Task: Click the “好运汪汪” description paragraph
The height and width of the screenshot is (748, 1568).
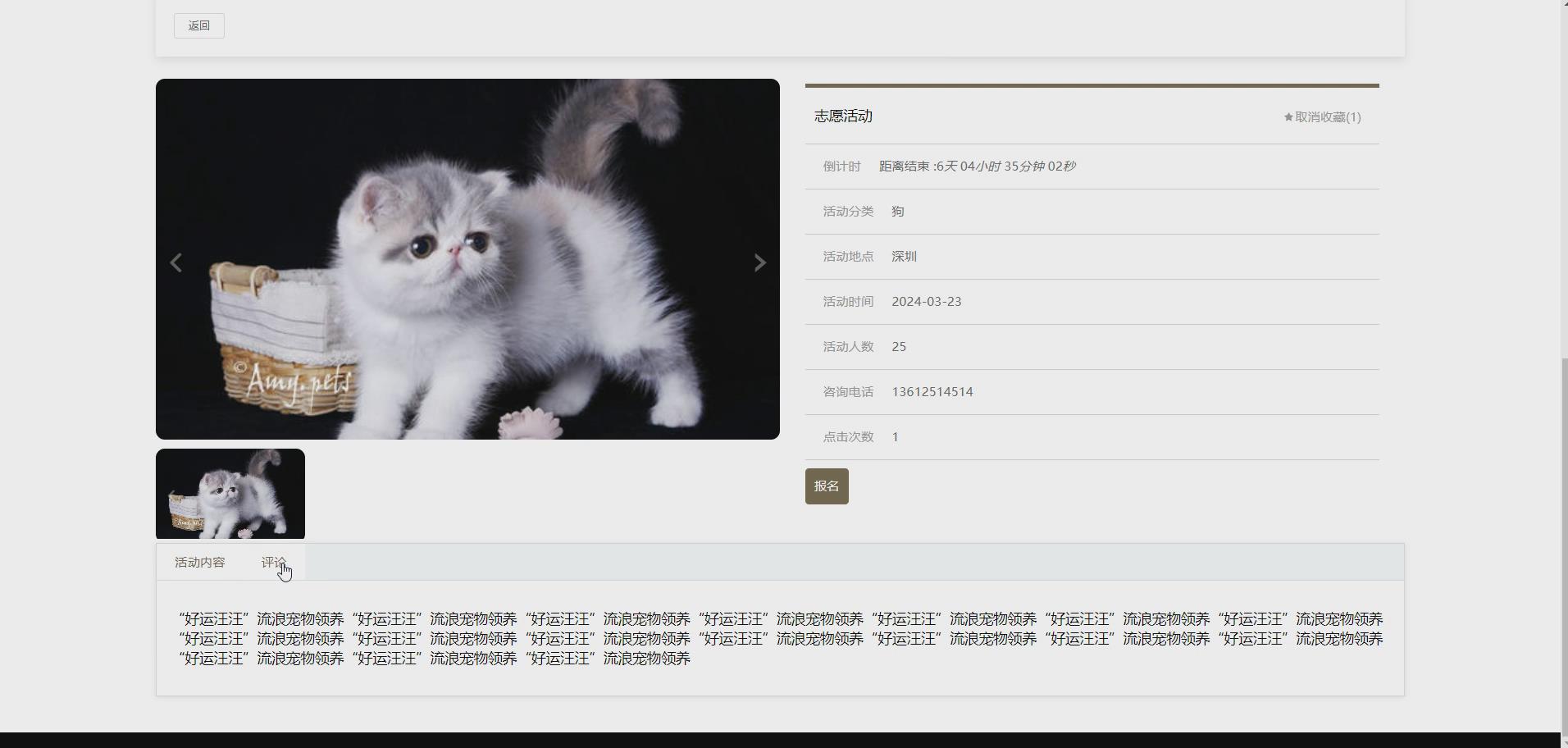Action: click(781, 639)
